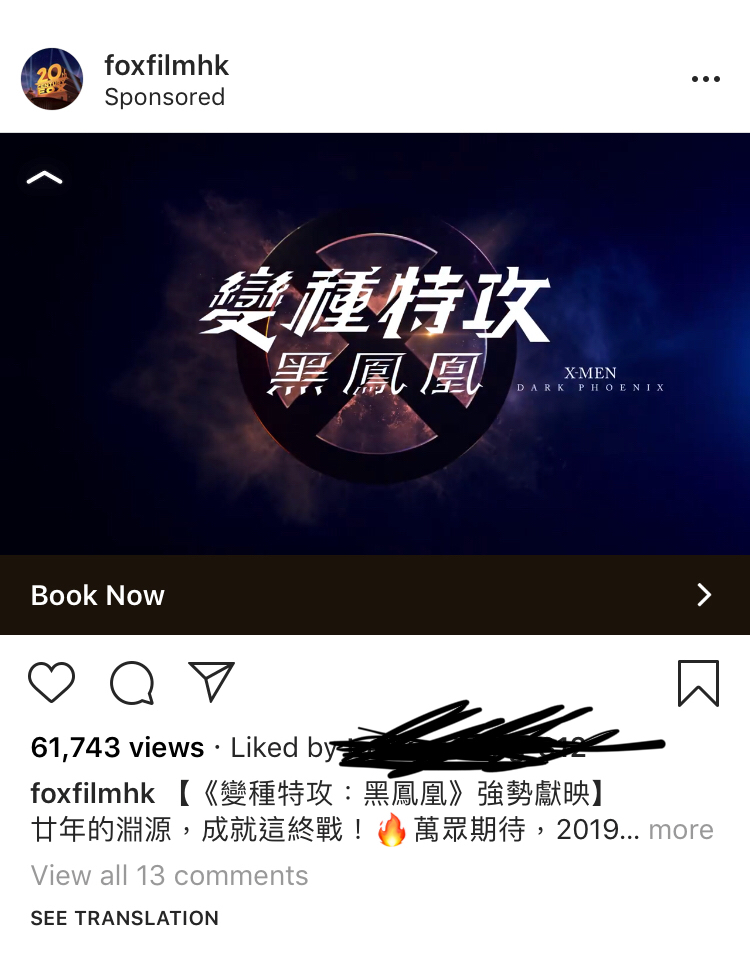750x968 pixels.
Task: Save post with bookmark icon
Action: pyautogui.click(x=698, y=683)
